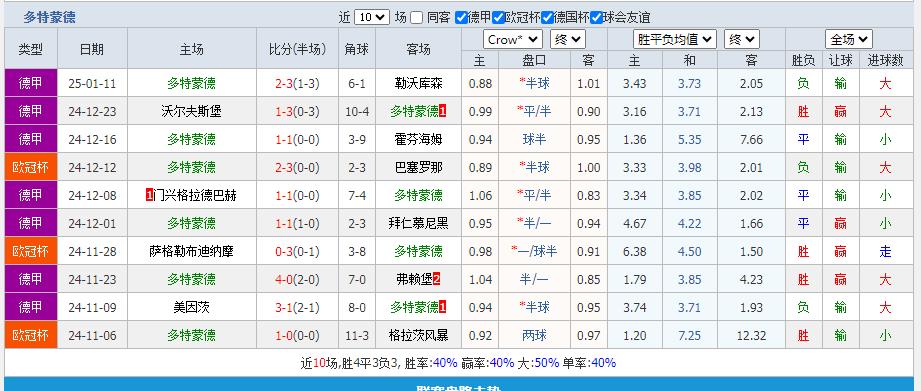The height and width of the screenshot is (391, 921).
Task: Click the 欧冠杯 label in the 24-12-12 row
Action: pos(31,167)
